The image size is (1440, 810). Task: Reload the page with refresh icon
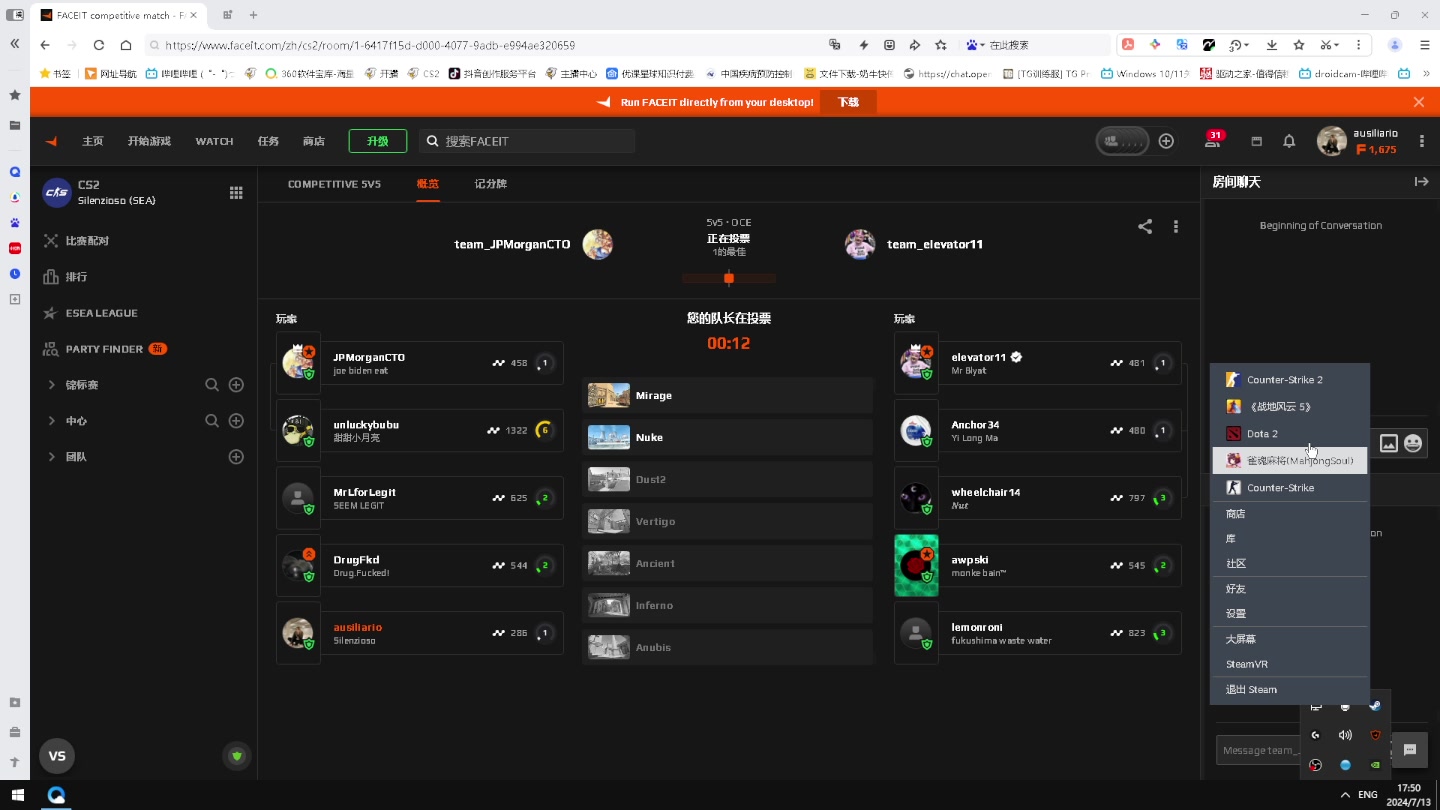coord(98,45)
